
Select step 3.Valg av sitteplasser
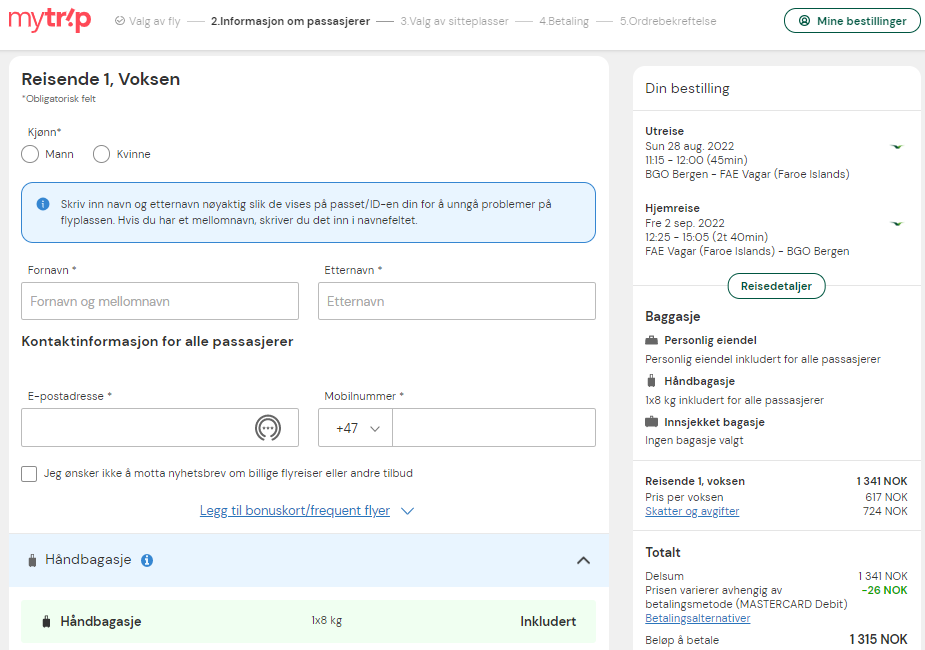[x=454, y=21]
